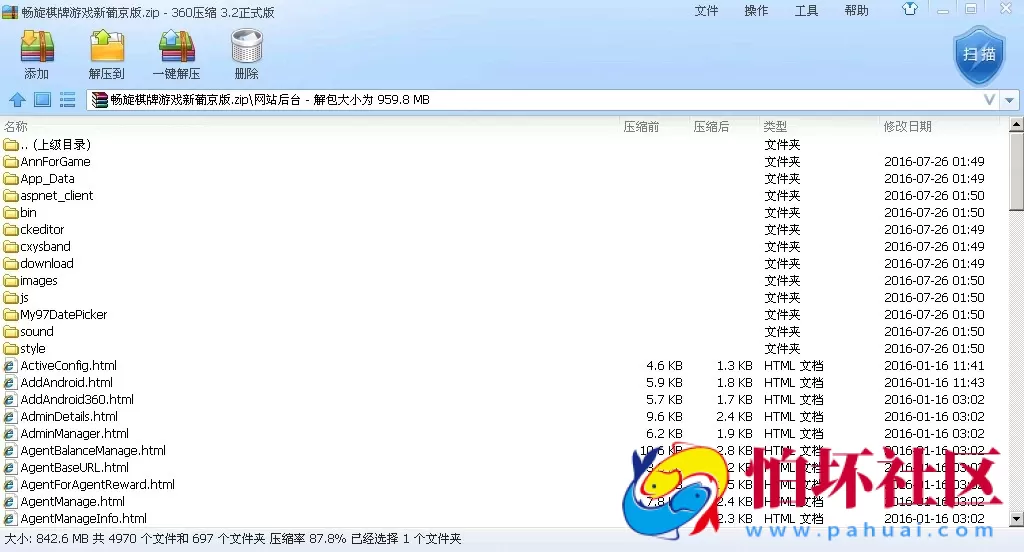Click the 1.8 KB compressed size of AddAndroid.html
The height and width of the screenshot is (552, 1024).
click(734, 383)
